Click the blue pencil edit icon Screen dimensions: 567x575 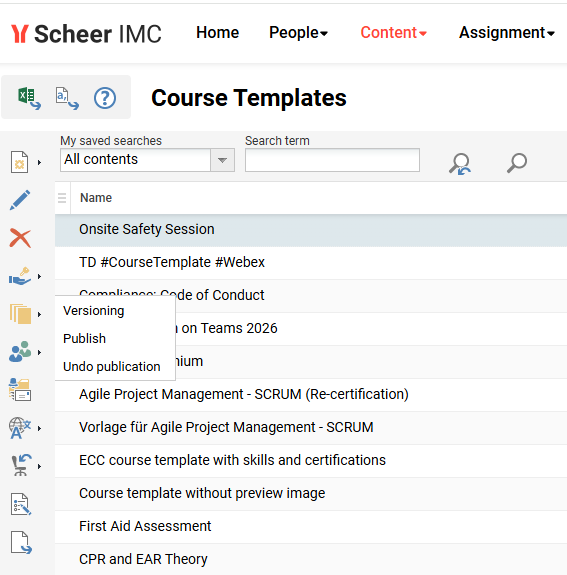click(x=20, y=200)
